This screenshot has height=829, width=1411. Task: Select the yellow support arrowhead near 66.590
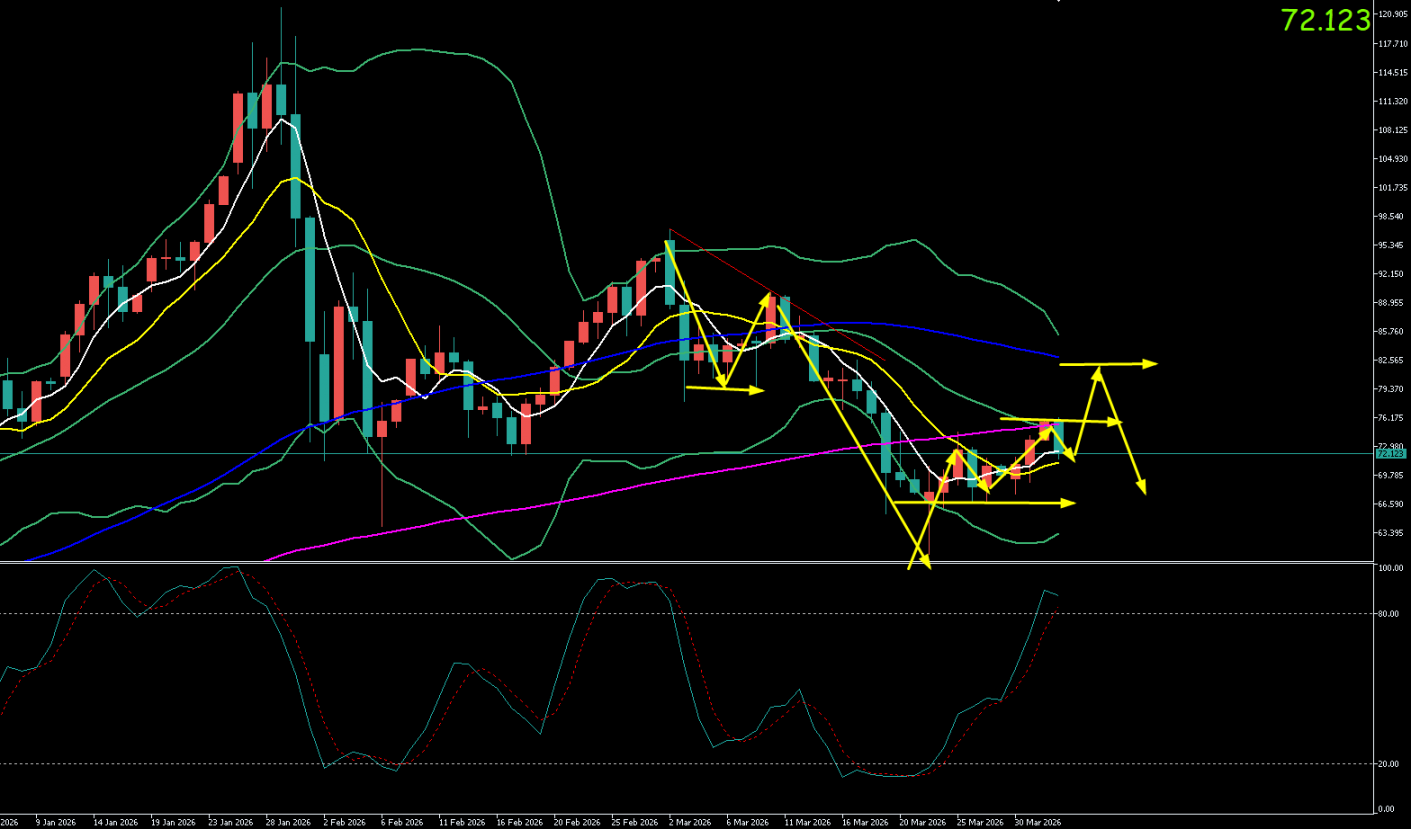[x=1069, y=503]
